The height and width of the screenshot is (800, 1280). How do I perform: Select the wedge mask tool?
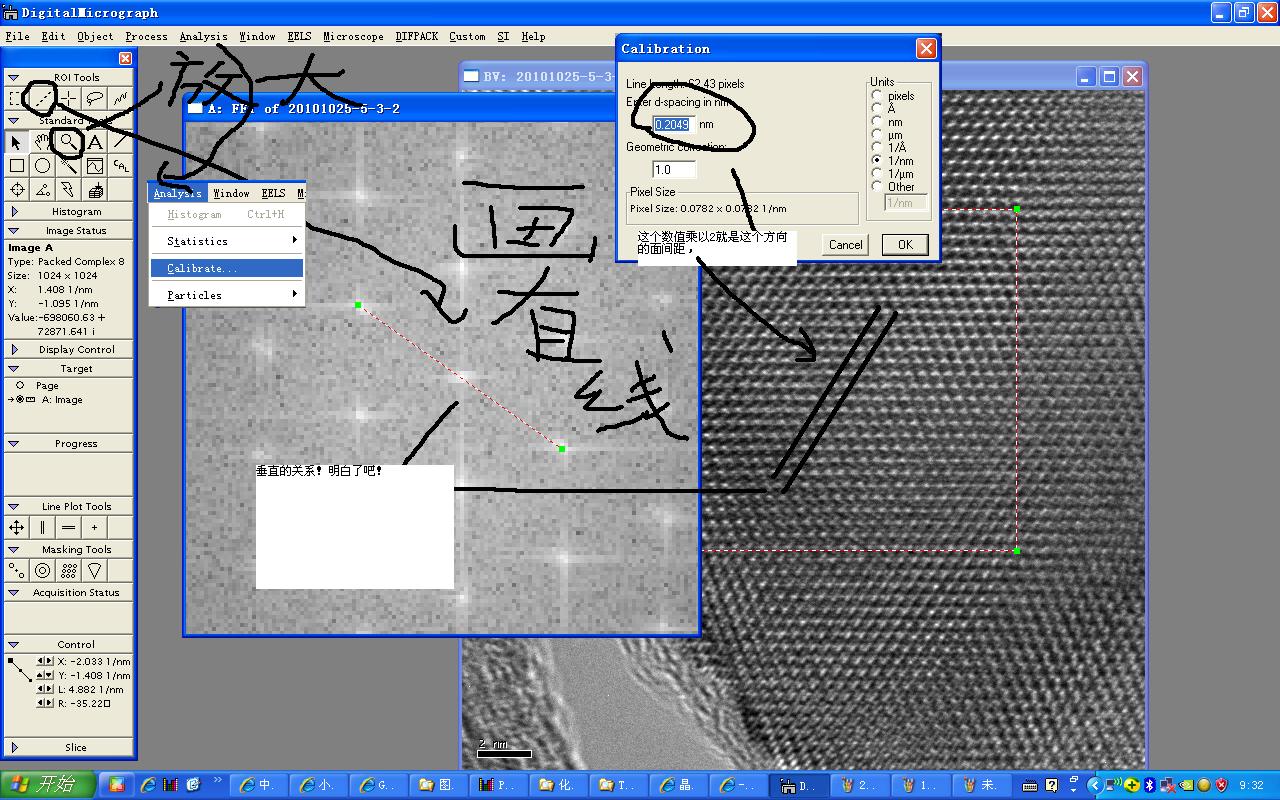coord(95,570)
